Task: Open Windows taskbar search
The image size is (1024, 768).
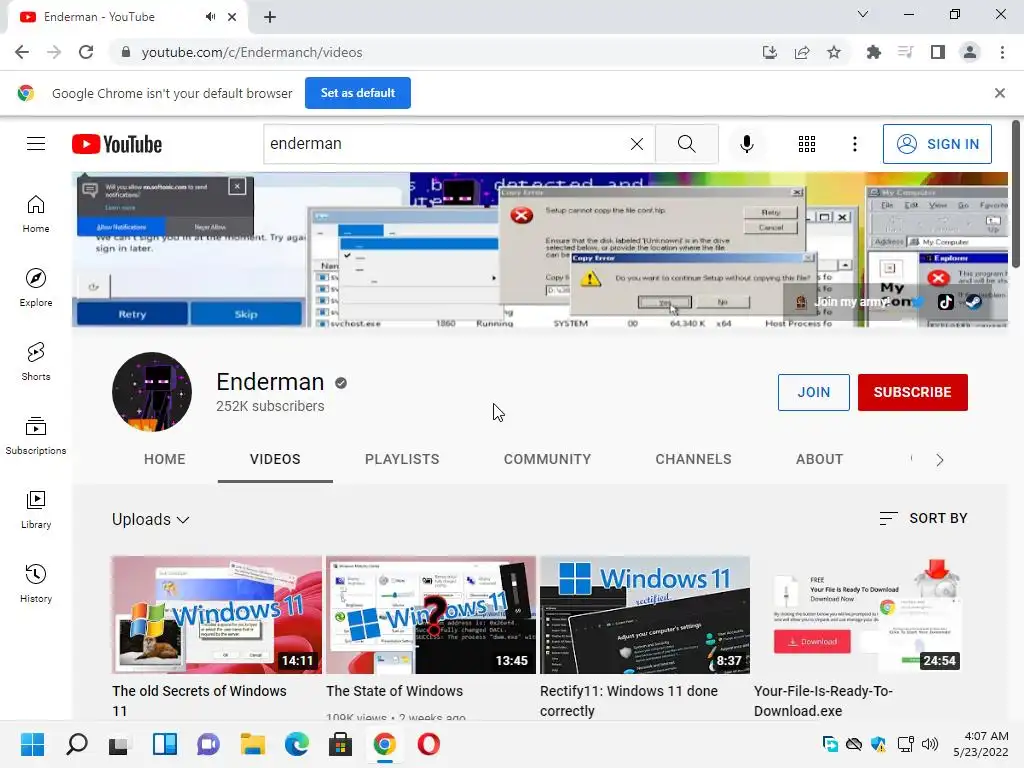Action: [x=76, y=744]
